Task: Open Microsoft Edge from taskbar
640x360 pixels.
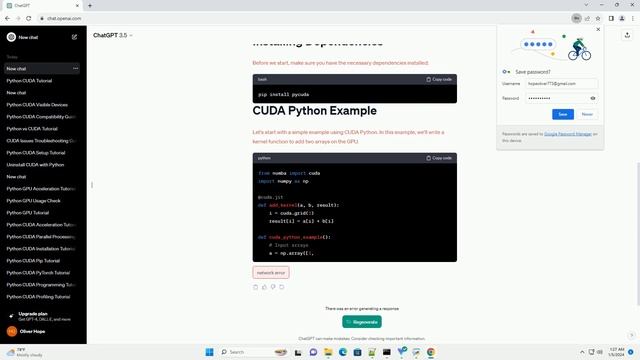Action: click(x=342, y=352)
